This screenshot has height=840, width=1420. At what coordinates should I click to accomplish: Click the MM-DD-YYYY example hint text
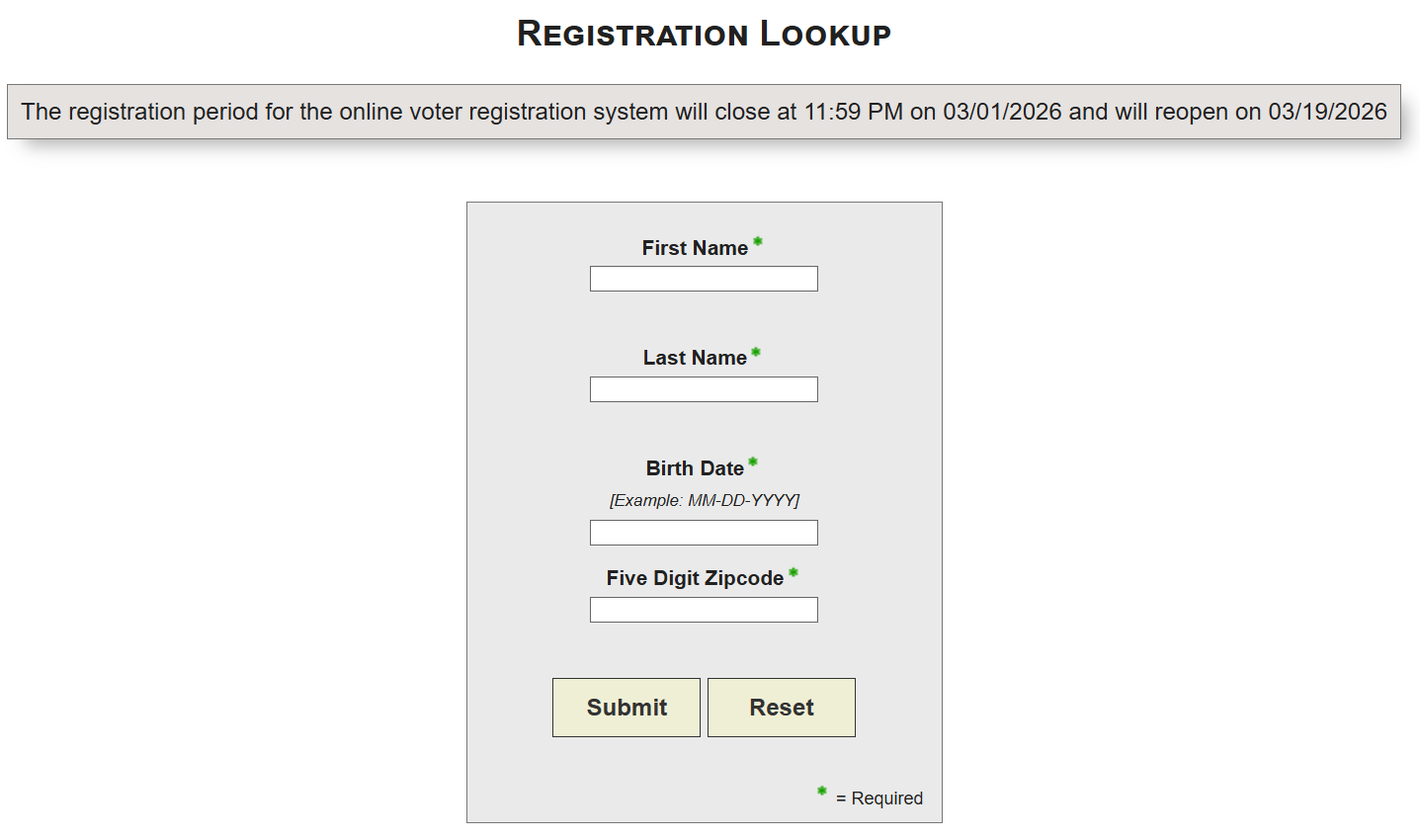coord(705,500)
